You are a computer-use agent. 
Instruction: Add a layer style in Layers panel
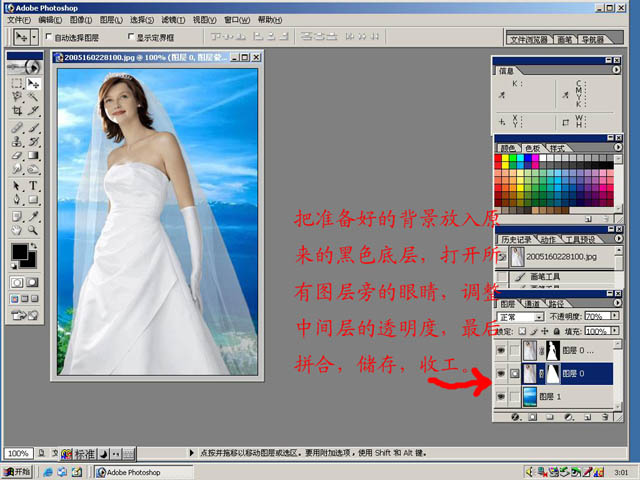pyautogui.click(x=516, y=417)
